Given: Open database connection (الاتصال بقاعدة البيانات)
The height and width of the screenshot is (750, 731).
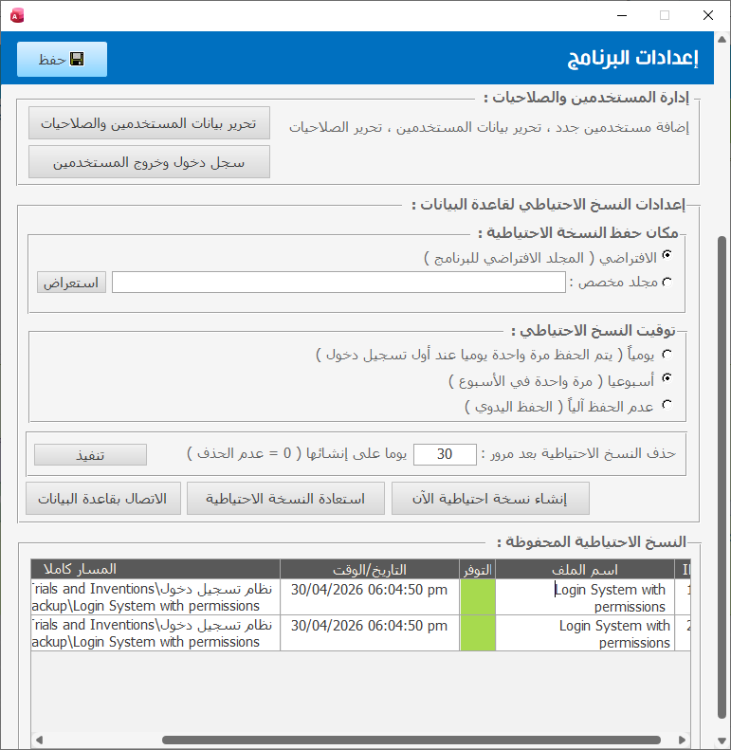Looking at the screenshot, I should (x=103, y=498).
